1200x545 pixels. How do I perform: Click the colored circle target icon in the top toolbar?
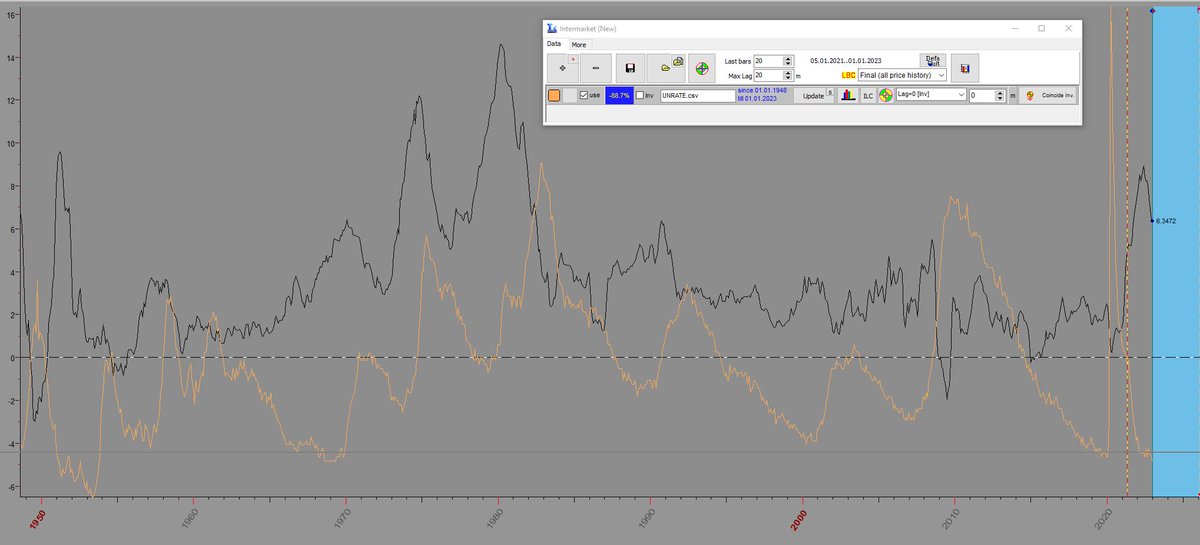(702, 68)
